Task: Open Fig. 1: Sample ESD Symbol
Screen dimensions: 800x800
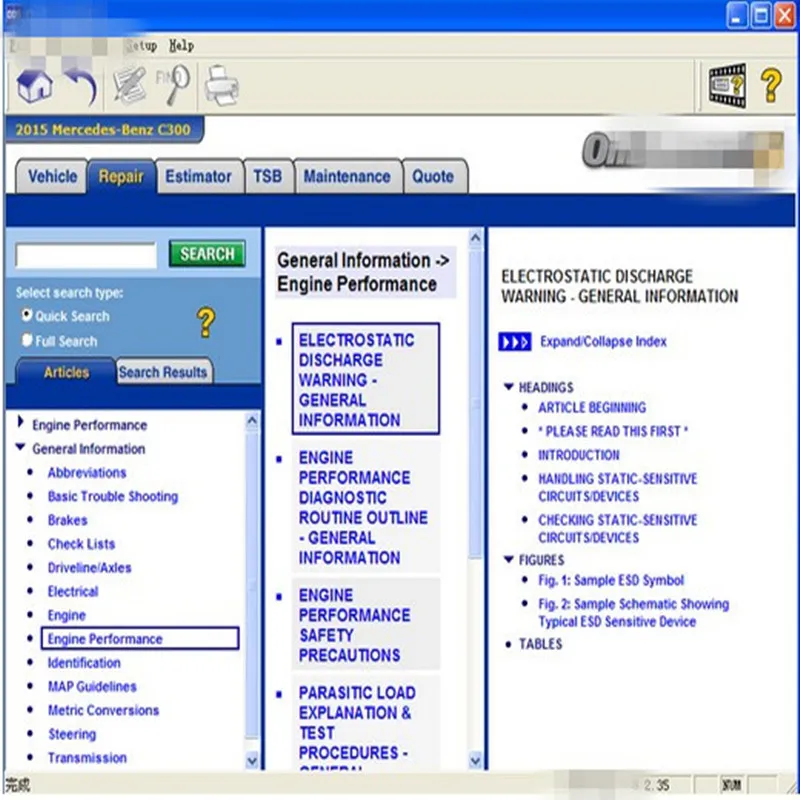Action: coord(611,580)
